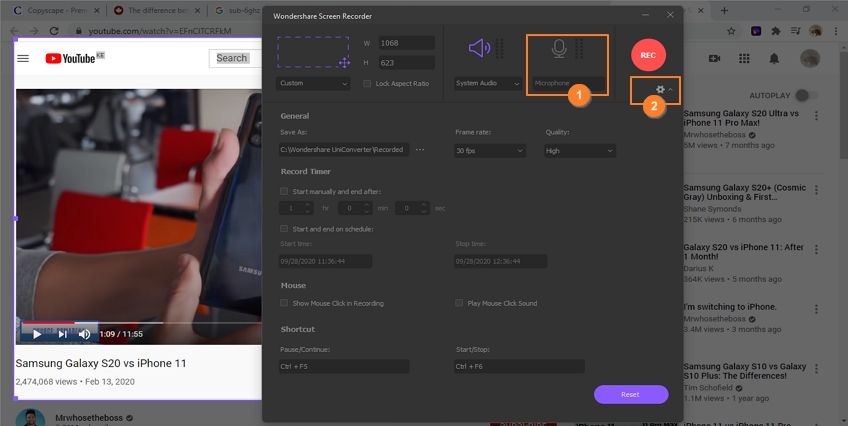Viewport: 848px width, 426px height.
Task: Open a new Chrome tab plus button
Action: [x=724, y=10]
